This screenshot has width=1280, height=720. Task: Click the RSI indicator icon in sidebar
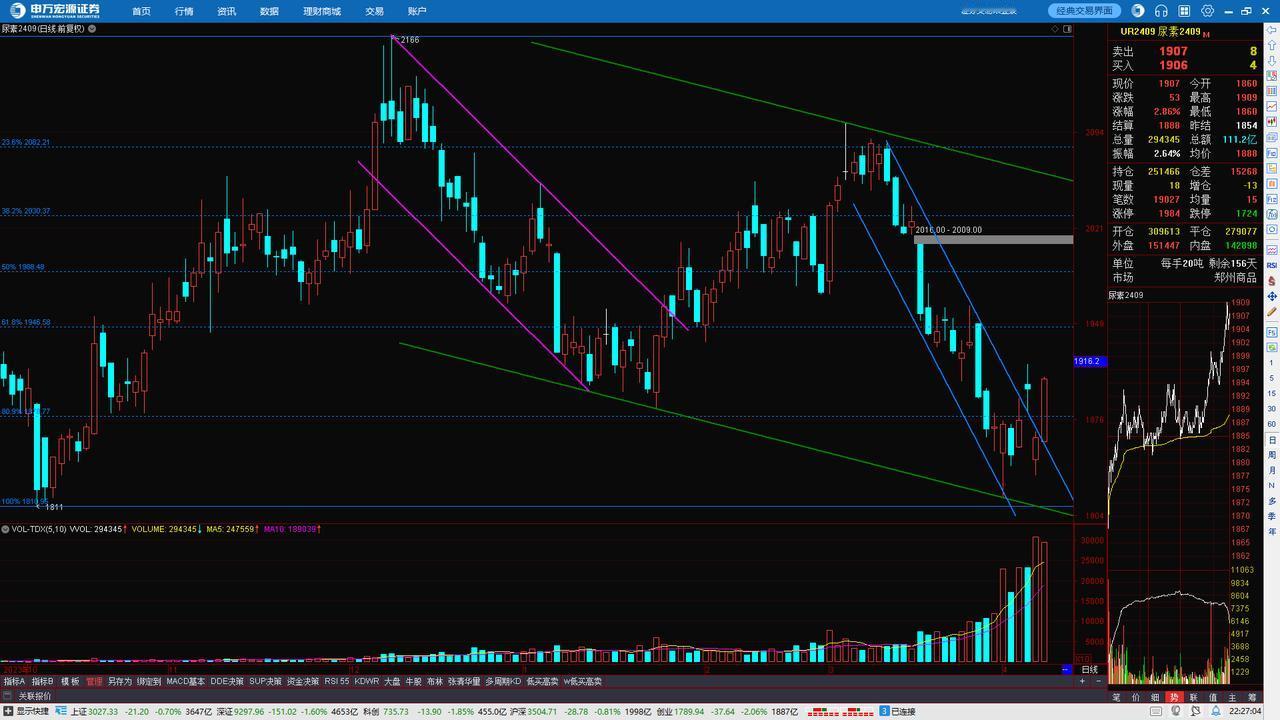click(x=1270, y=266)
